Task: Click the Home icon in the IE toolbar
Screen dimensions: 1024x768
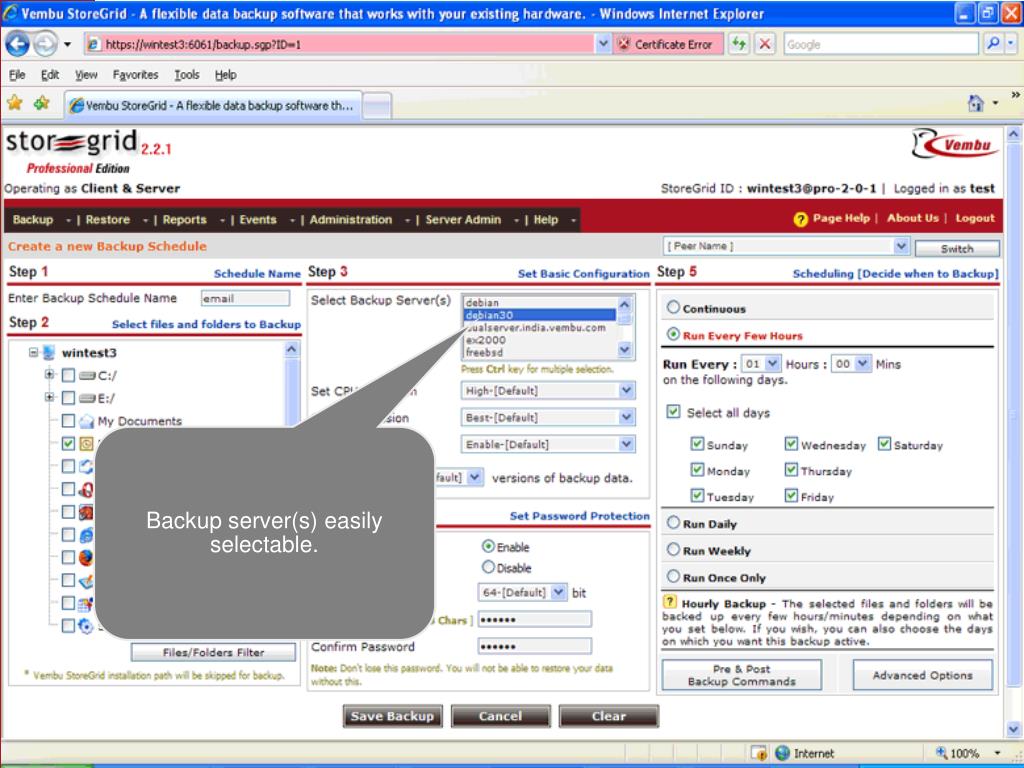Action: coord(975,103)
